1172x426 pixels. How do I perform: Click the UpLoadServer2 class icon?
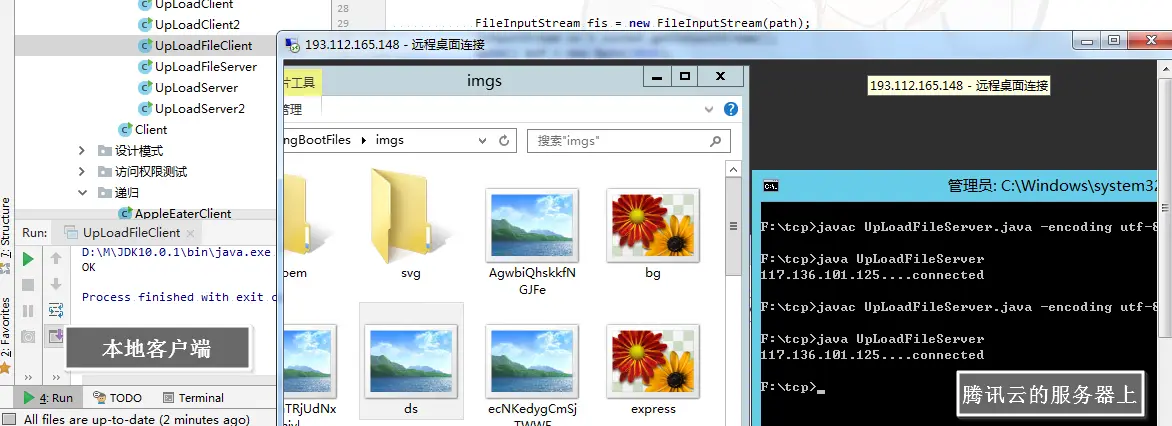pyautogui.click(x=146, y=108)
